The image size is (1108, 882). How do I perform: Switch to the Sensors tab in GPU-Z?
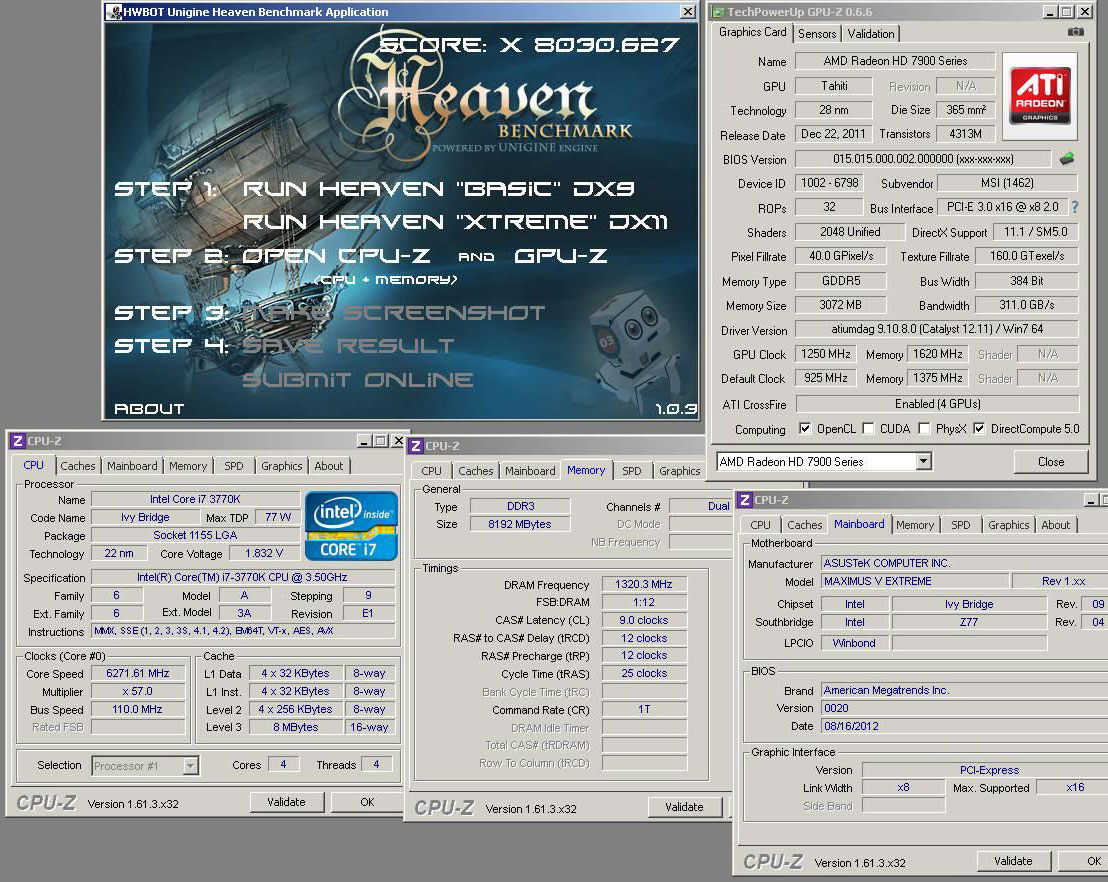817,33
